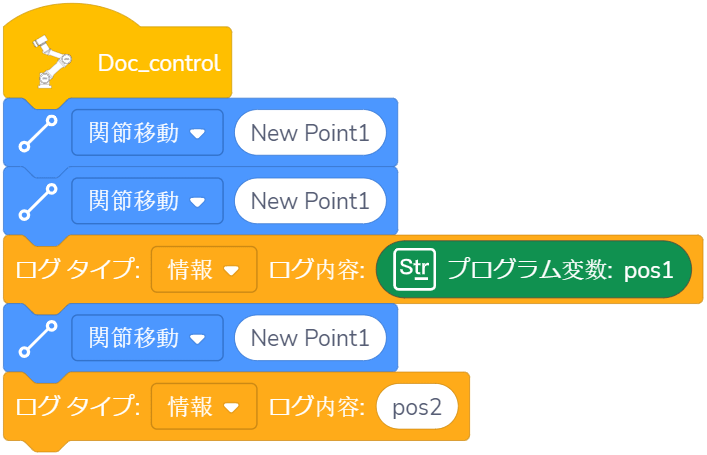This screenshot has width=707, height=455.
Task: Click ログ タイプ label on the pos2 log block
Action: point(76,407)
